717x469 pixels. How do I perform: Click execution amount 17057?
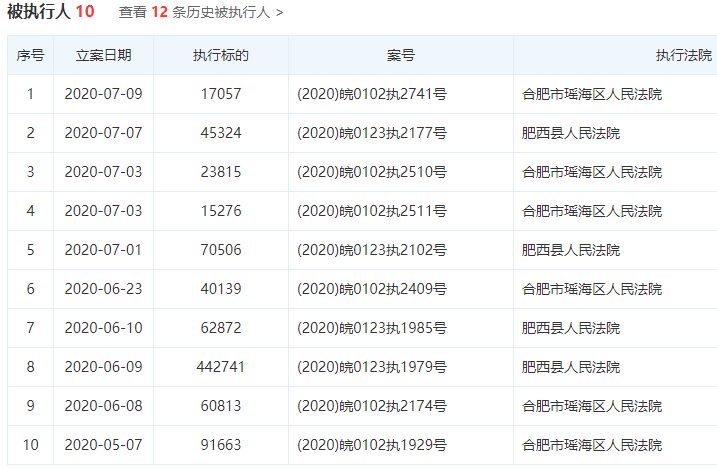pyautogui.click(x=221, y=94)
